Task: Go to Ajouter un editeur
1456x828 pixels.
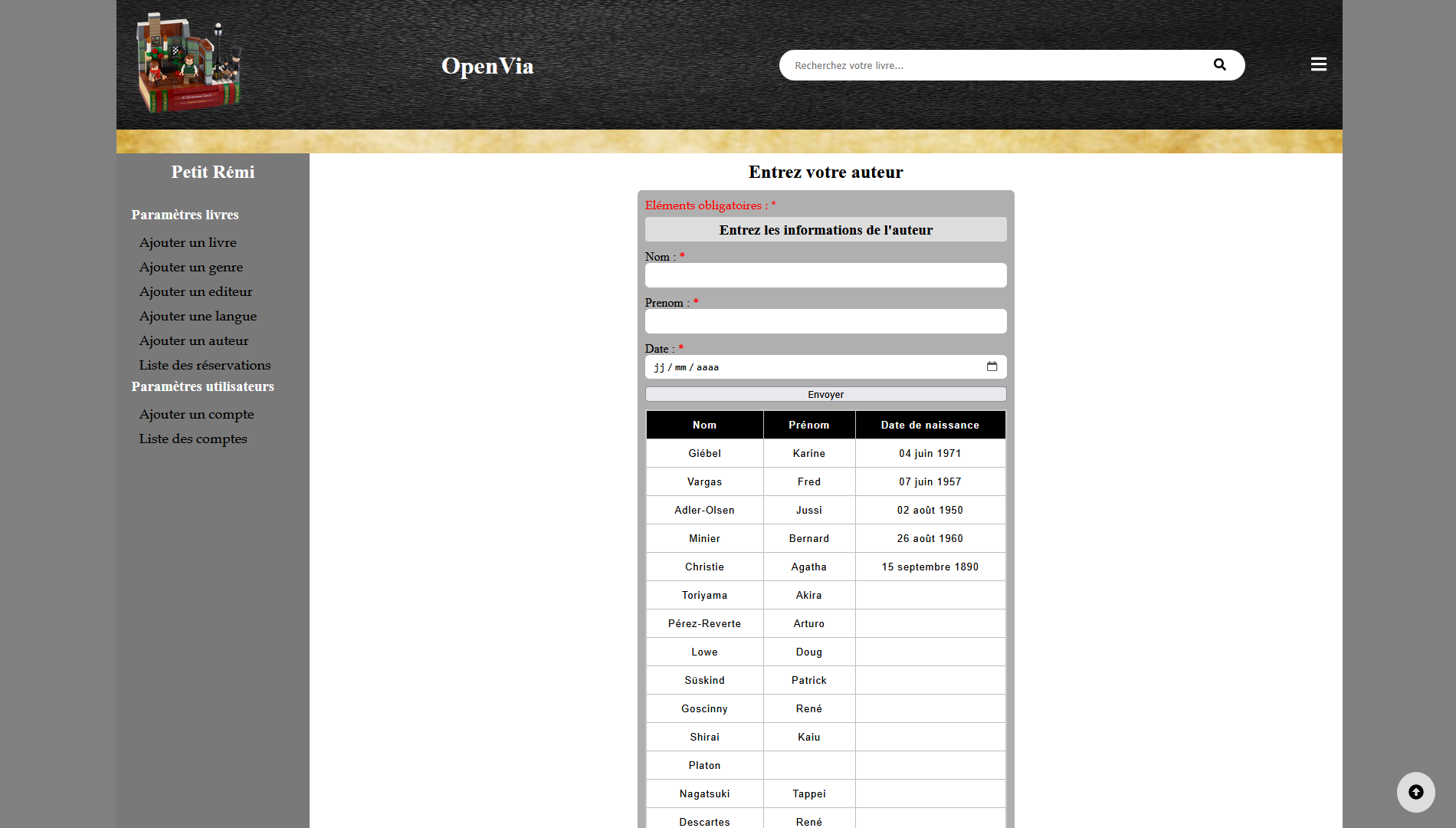Action: [x=195, y=291]
